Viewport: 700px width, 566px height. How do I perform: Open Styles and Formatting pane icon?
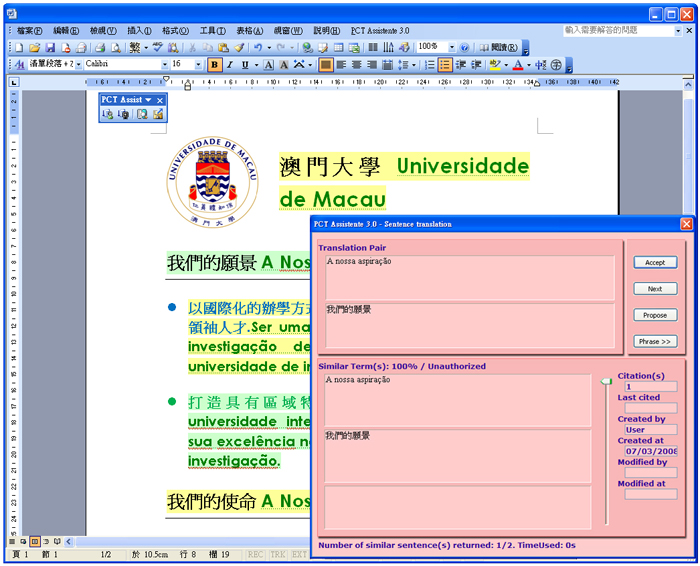(x=20, y=65)
